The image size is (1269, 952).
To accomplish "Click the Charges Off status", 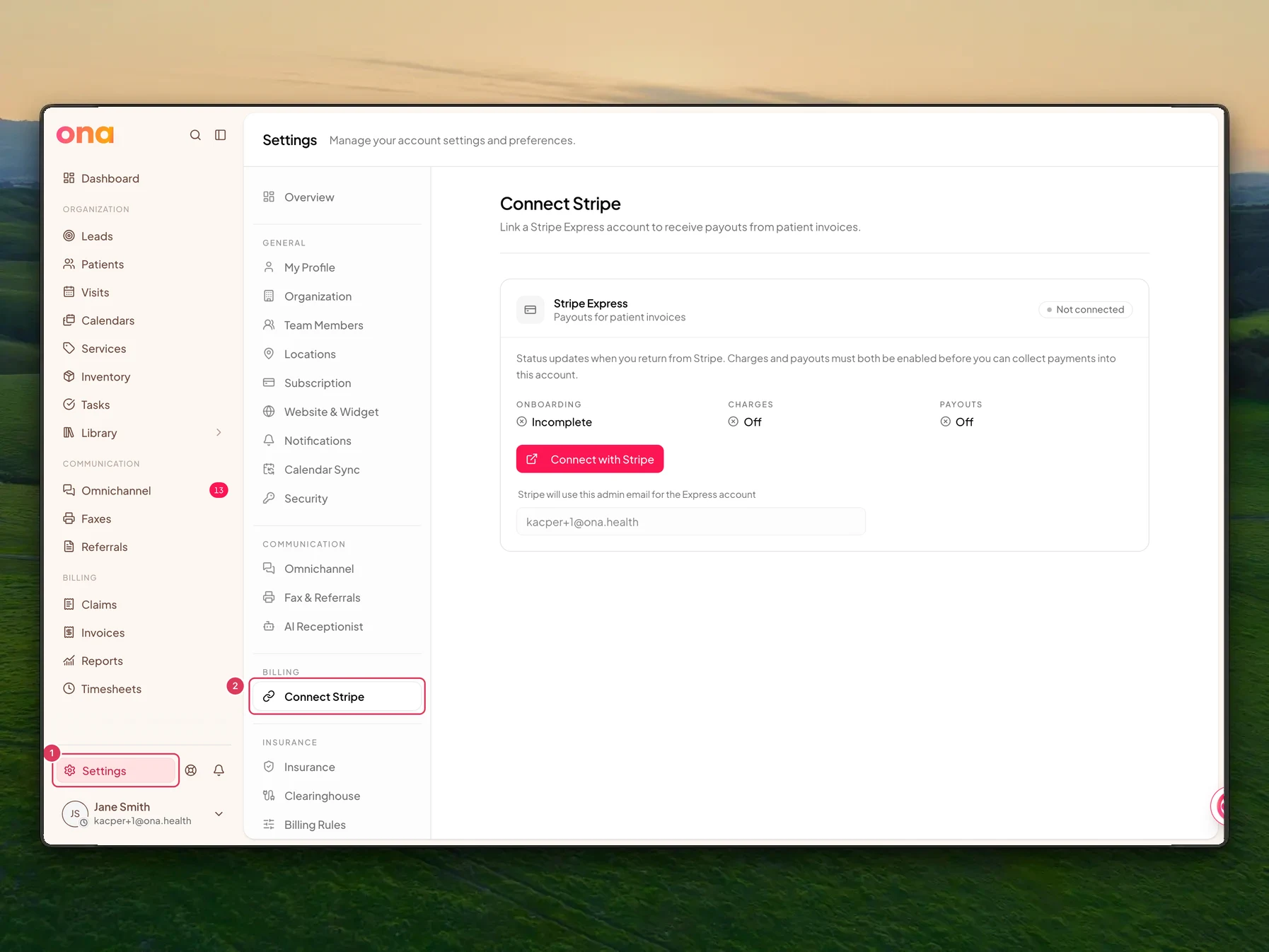I will click(x=745, y=422).
